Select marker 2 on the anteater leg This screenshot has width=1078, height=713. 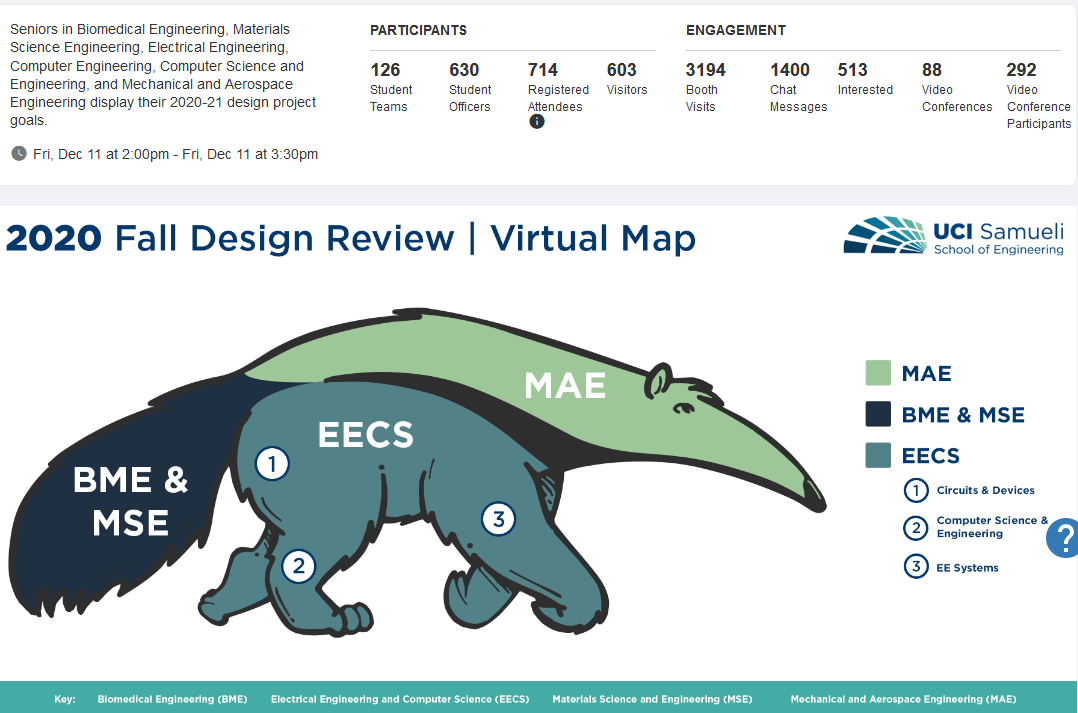[x=298, y=566]
